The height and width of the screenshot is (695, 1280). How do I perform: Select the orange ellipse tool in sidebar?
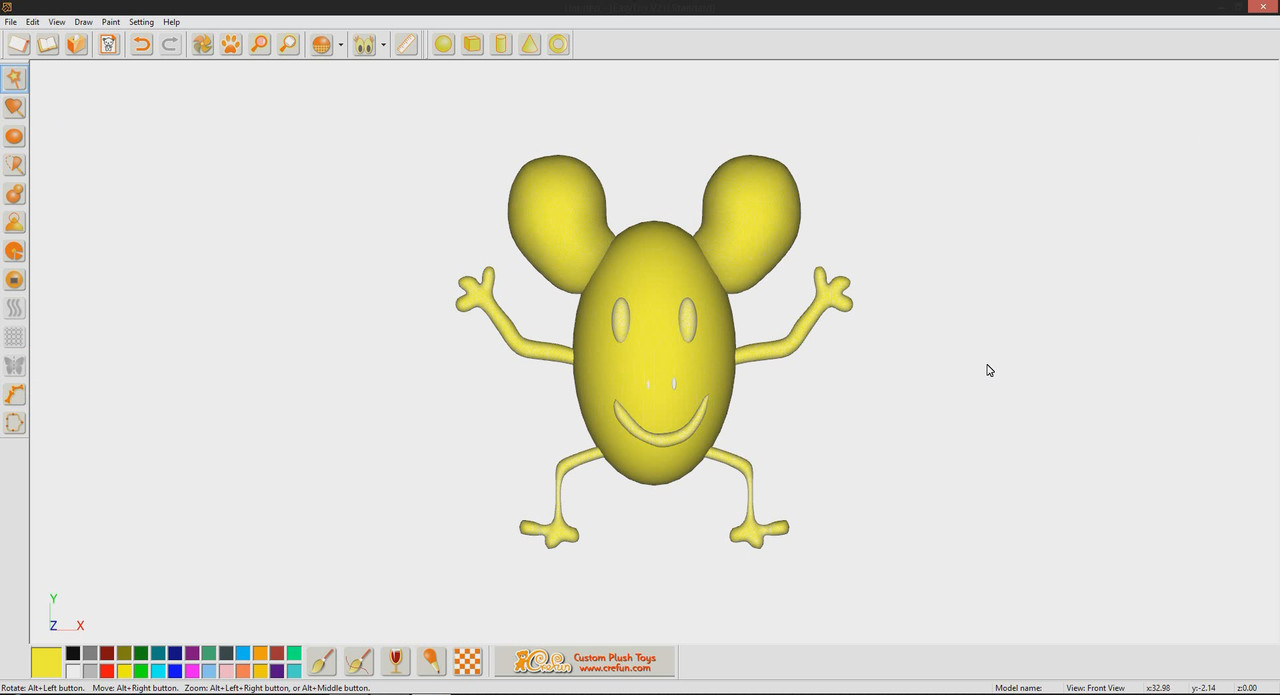coord(15,136)
